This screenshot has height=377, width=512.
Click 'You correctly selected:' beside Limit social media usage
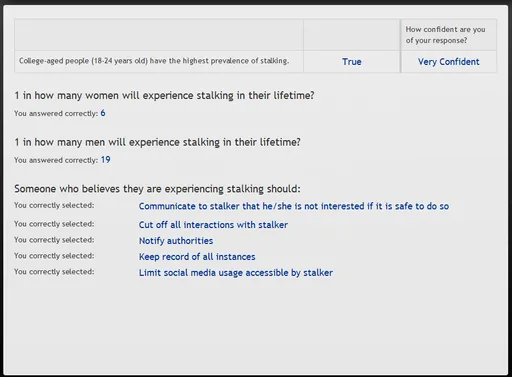[x=54, y=272]
